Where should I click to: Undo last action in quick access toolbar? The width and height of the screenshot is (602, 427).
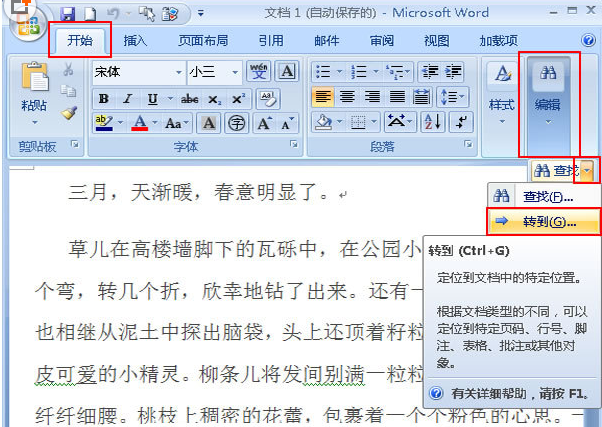click(x=113, y=14)
